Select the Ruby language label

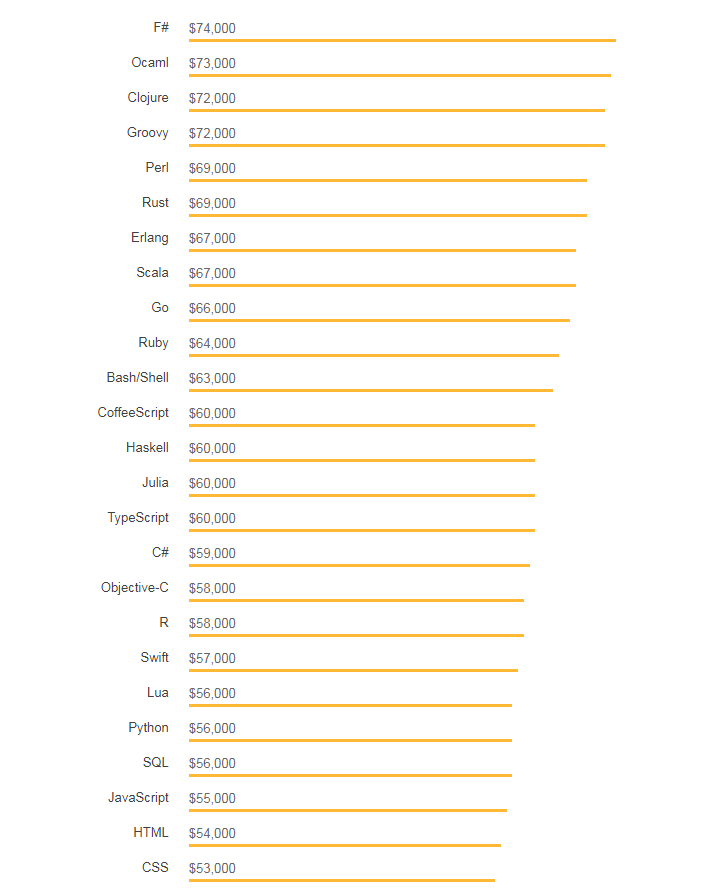(x=153, y=343)
